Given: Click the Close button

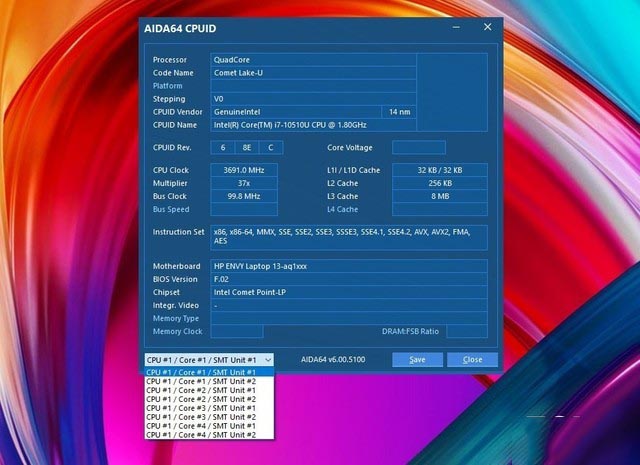Looking at the screenshot, I should (x=472, y=360).
